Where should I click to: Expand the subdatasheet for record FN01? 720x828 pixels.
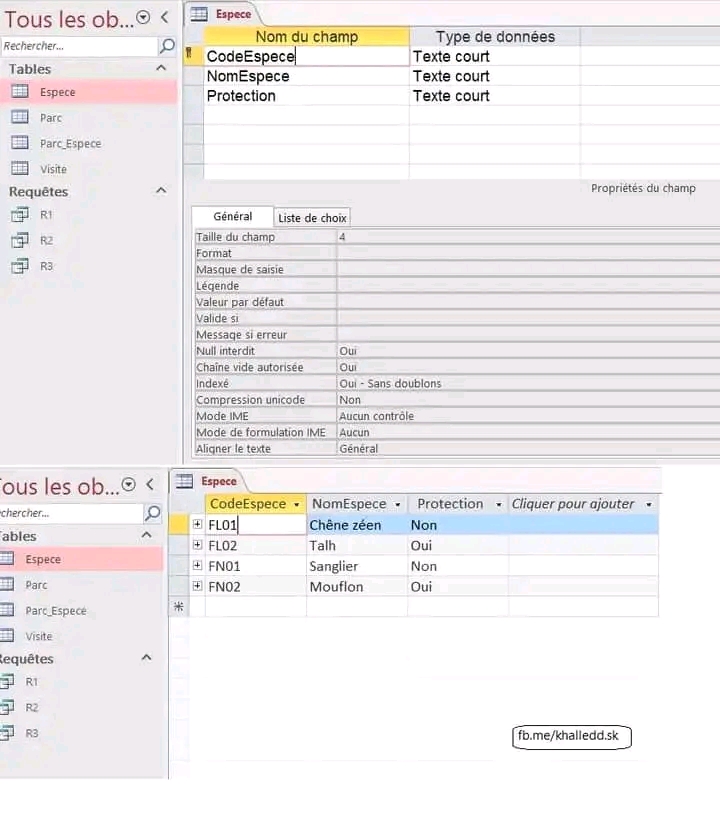point(197,566)
